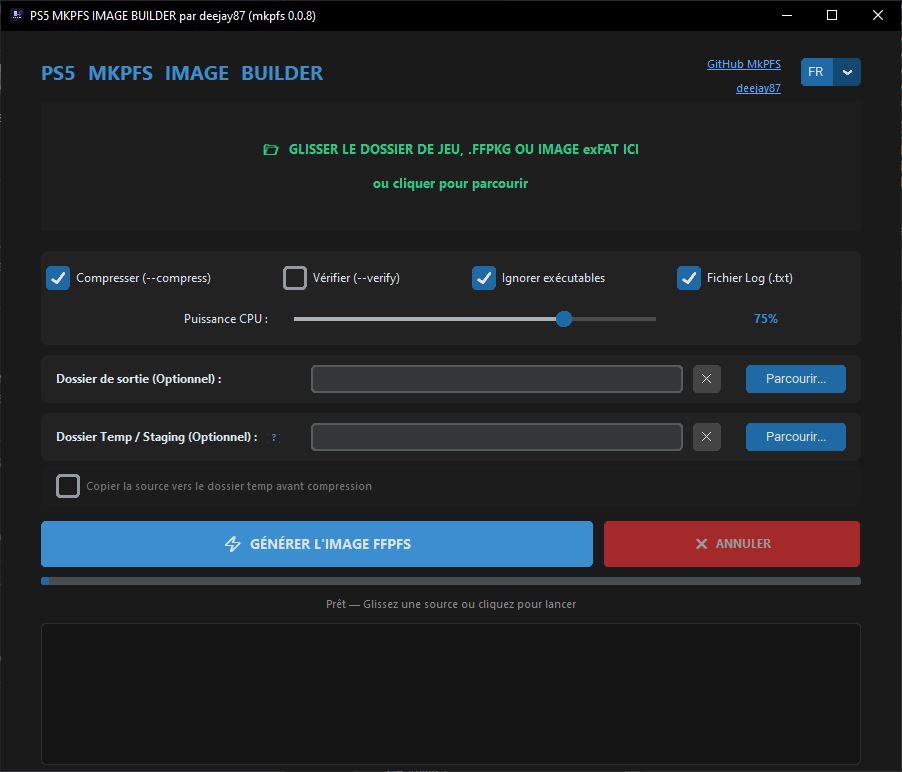Viewport: 902px width, 772px height.
Task: Clear the Temp/Staging folder field with X
Action: click(706, 437)
